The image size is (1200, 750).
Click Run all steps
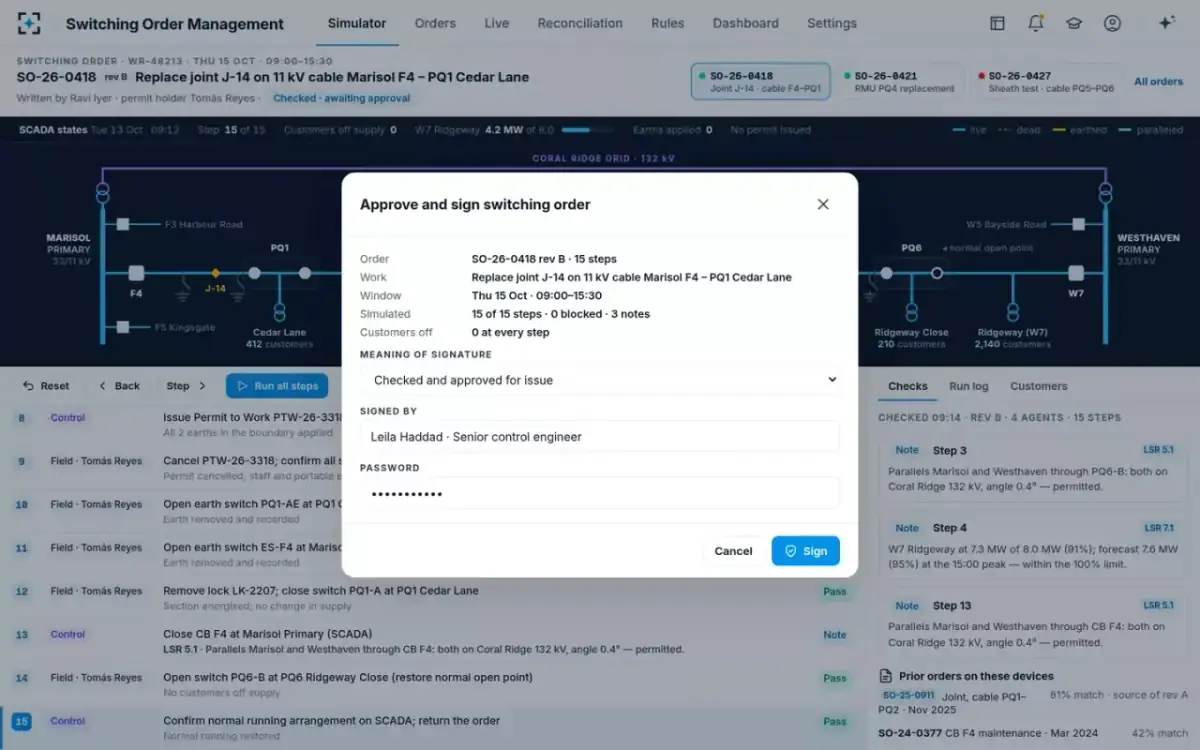click(278, 386)
